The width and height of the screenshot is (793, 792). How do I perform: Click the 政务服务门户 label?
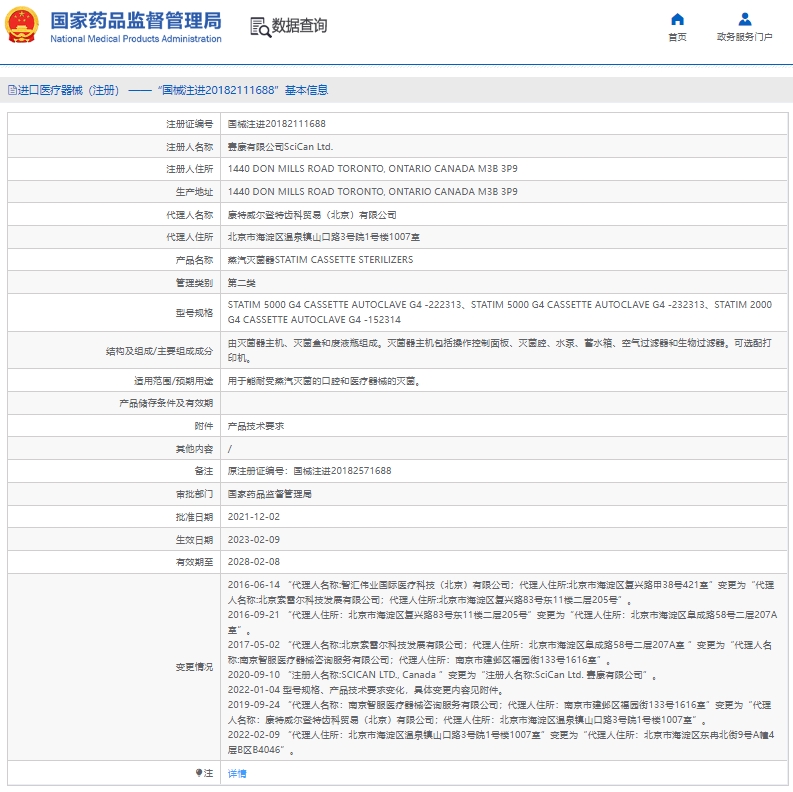point(744,37)
